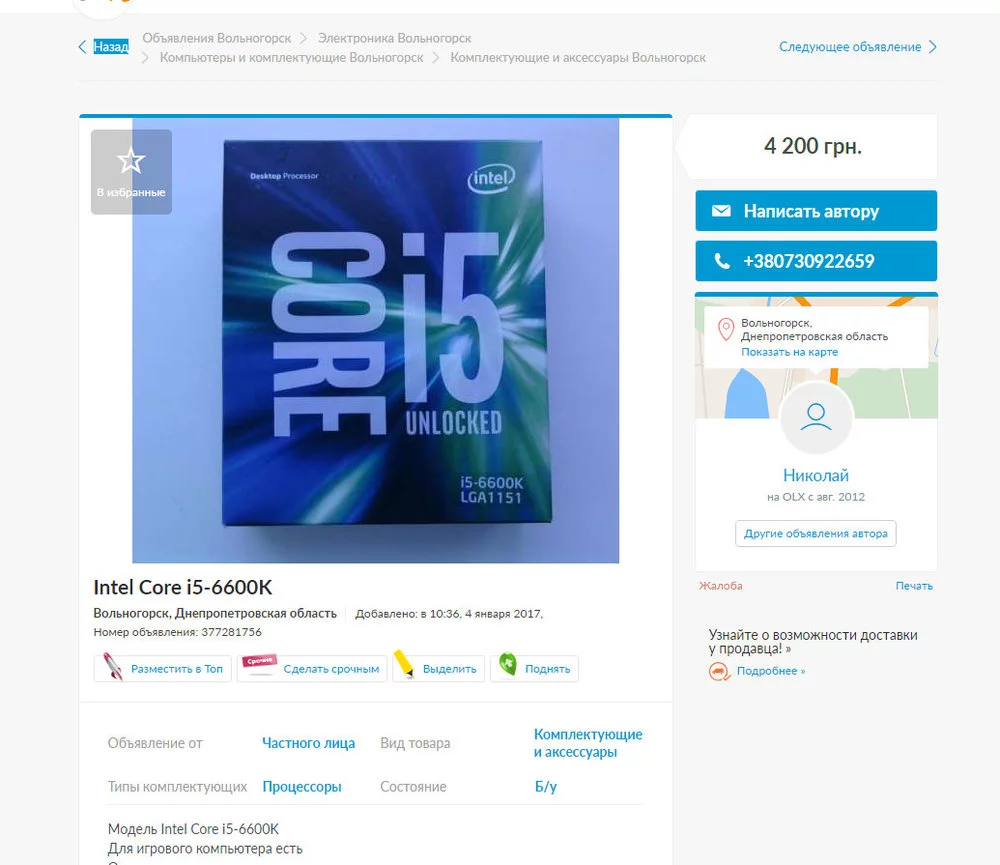Click the envelope icon on Написать автору
This screenshot has height=865, width=1000.
pos(721,211)
